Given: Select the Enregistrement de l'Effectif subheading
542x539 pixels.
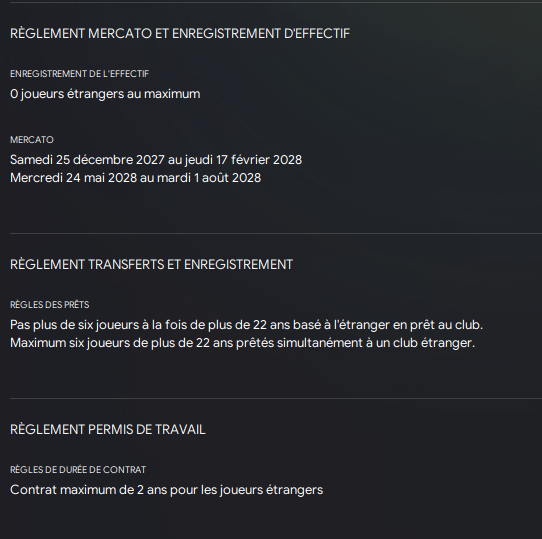Looking at the screenshot, I should point(80,74).
